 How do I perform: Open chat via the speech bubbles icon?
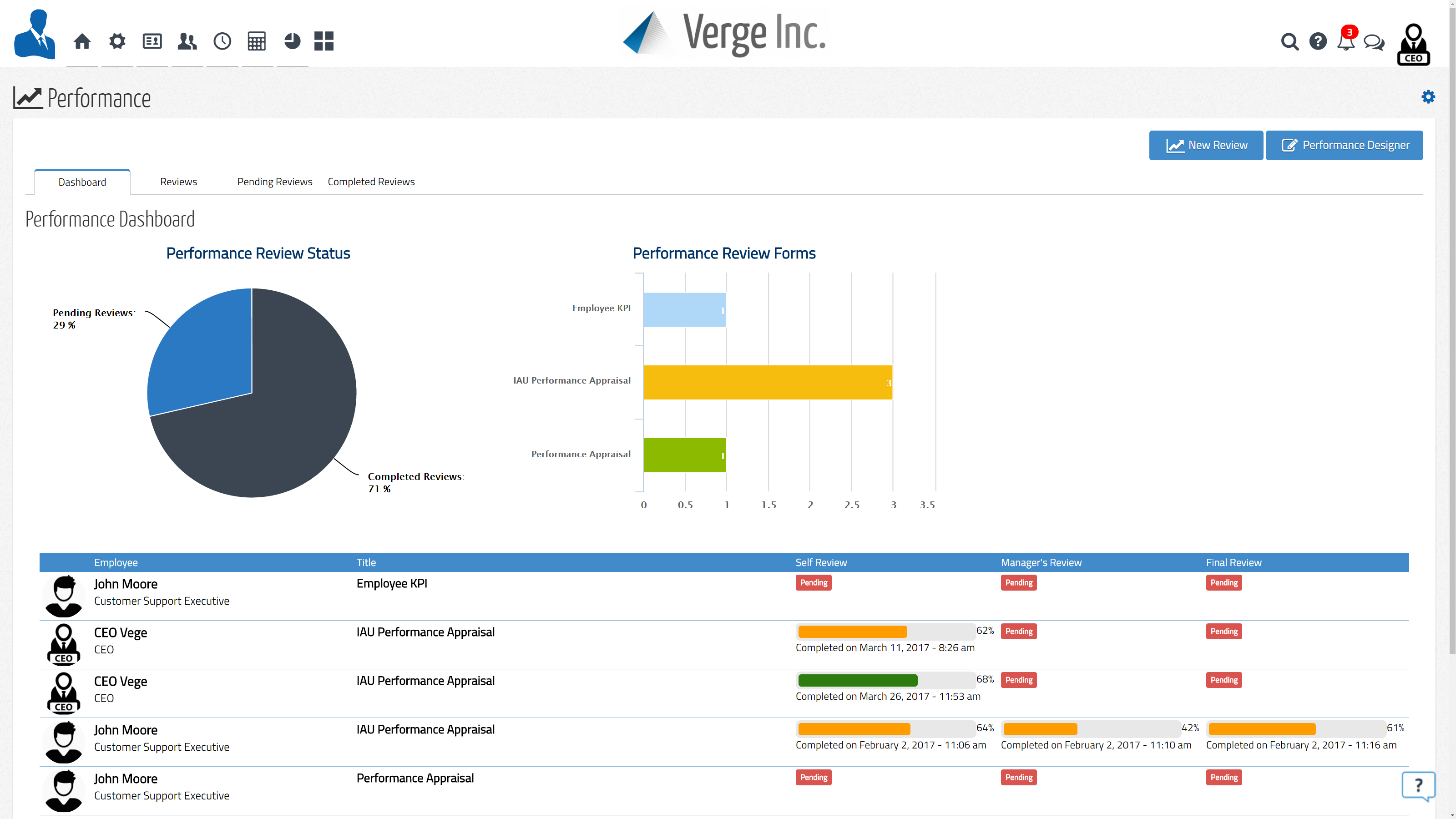pyautogui.click(x=1374, y=41)
